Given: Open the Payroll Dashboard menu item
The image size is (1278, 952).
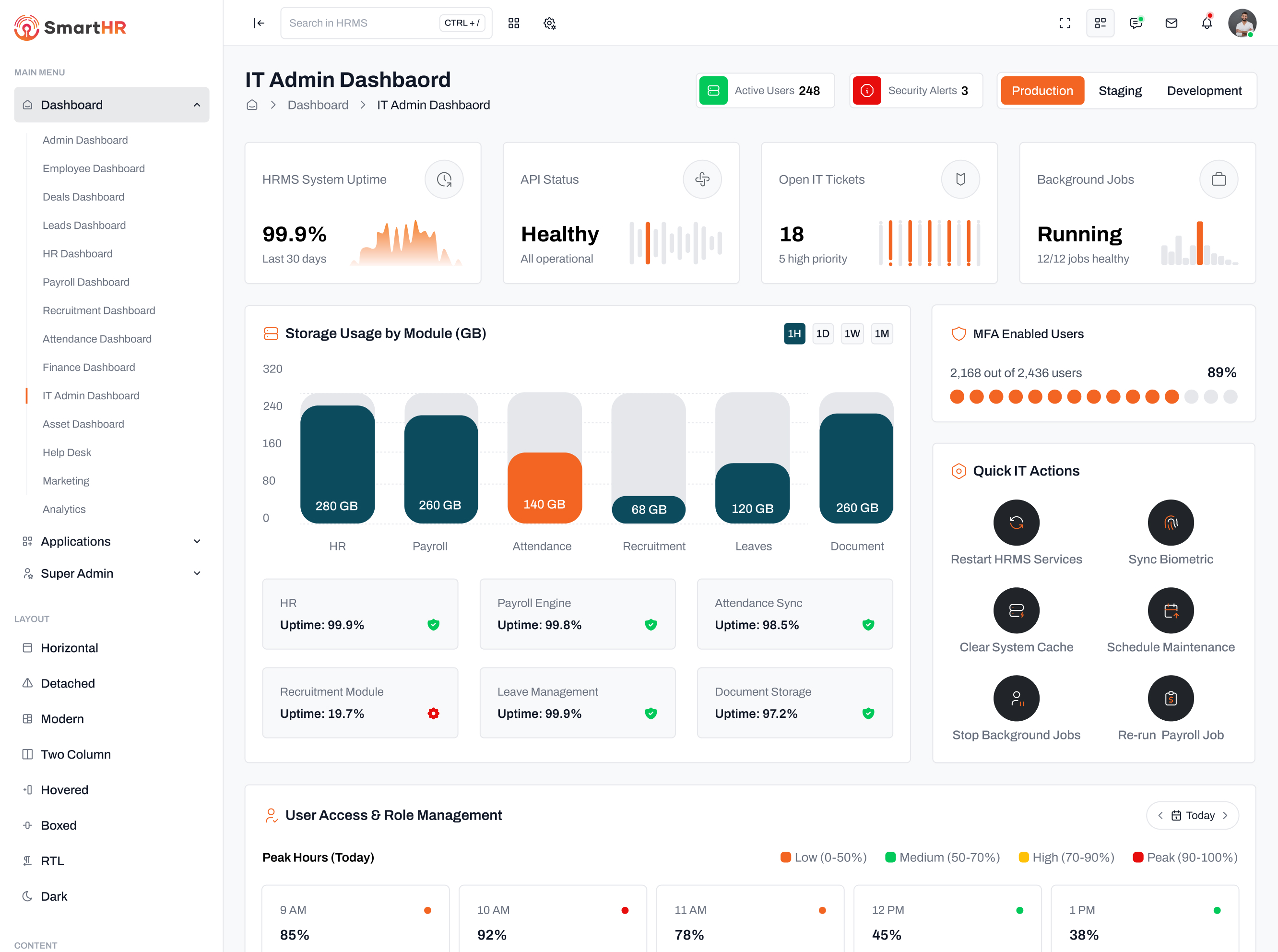Looking at the screenshot, I should coord(85,282).
